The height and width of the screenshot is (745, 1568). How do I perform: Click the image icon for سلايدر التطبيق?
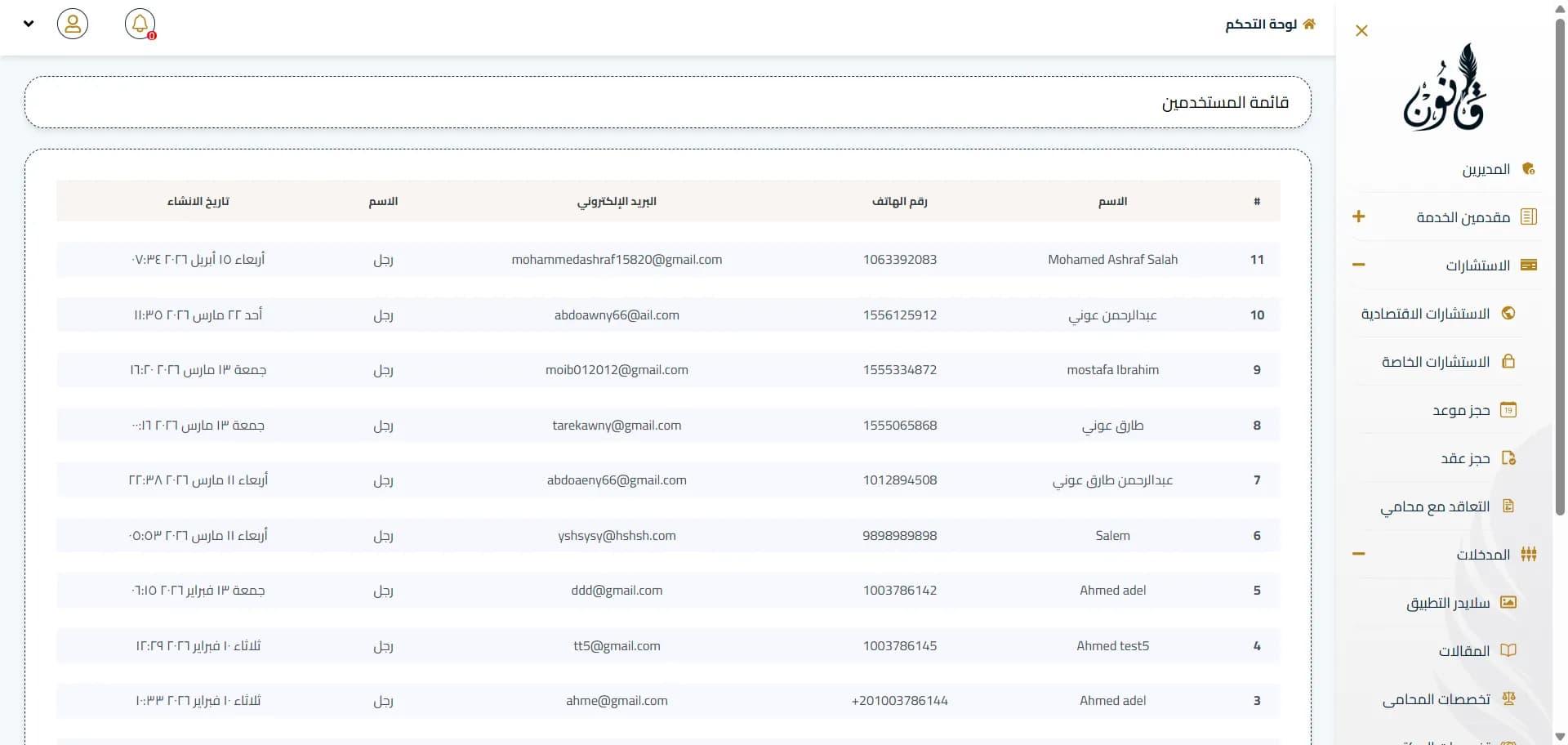click(x=1508, y=602)
